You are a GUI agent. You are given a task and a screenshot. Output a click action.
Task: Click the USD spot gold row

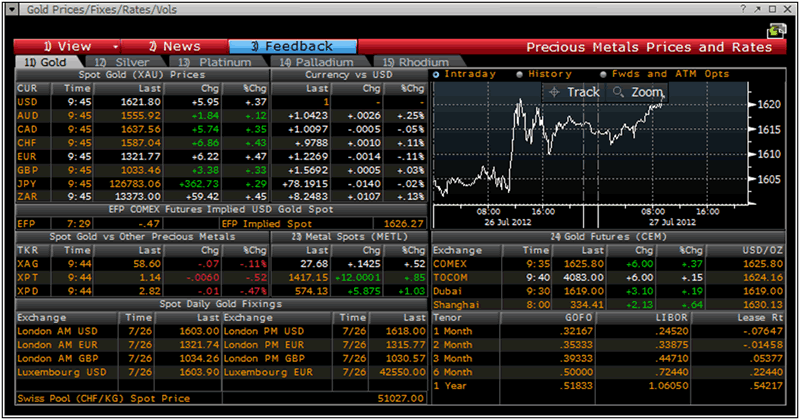pyautogui.click(x=140, y=101)
